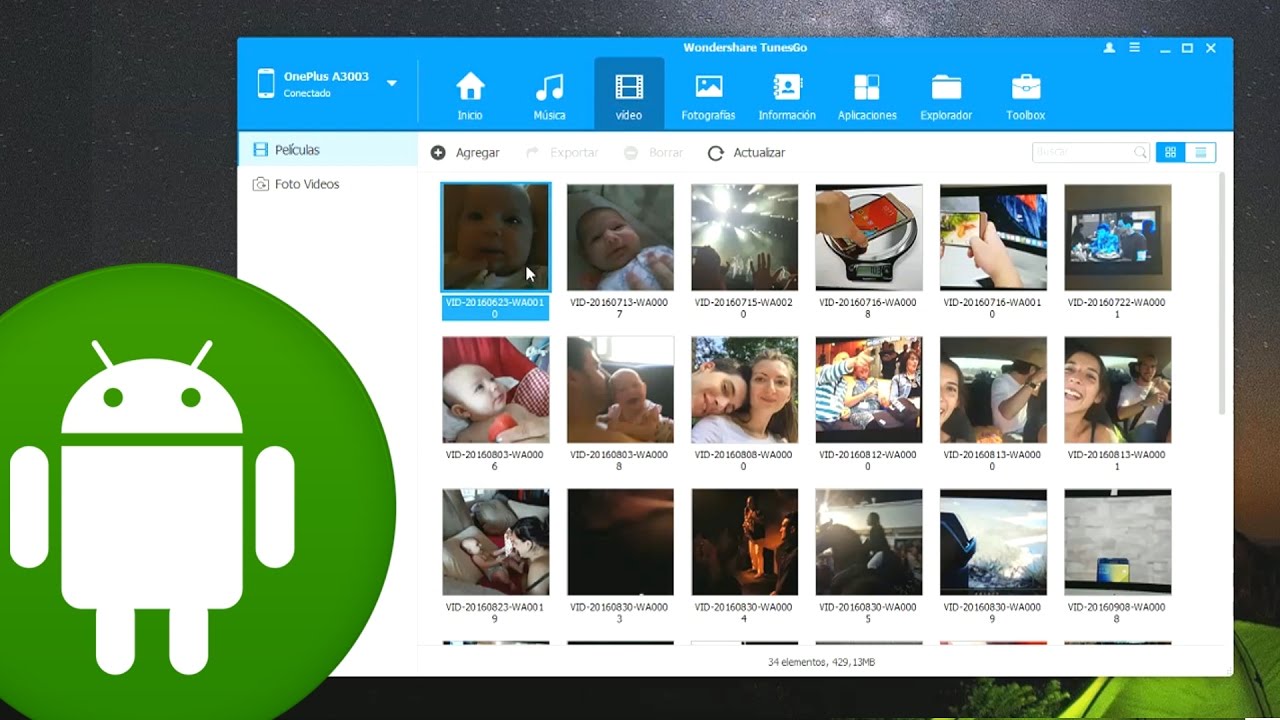1280x720 pixels.
Task: Select concert video VID-20160715-WA0020
Action: [745, 237]
